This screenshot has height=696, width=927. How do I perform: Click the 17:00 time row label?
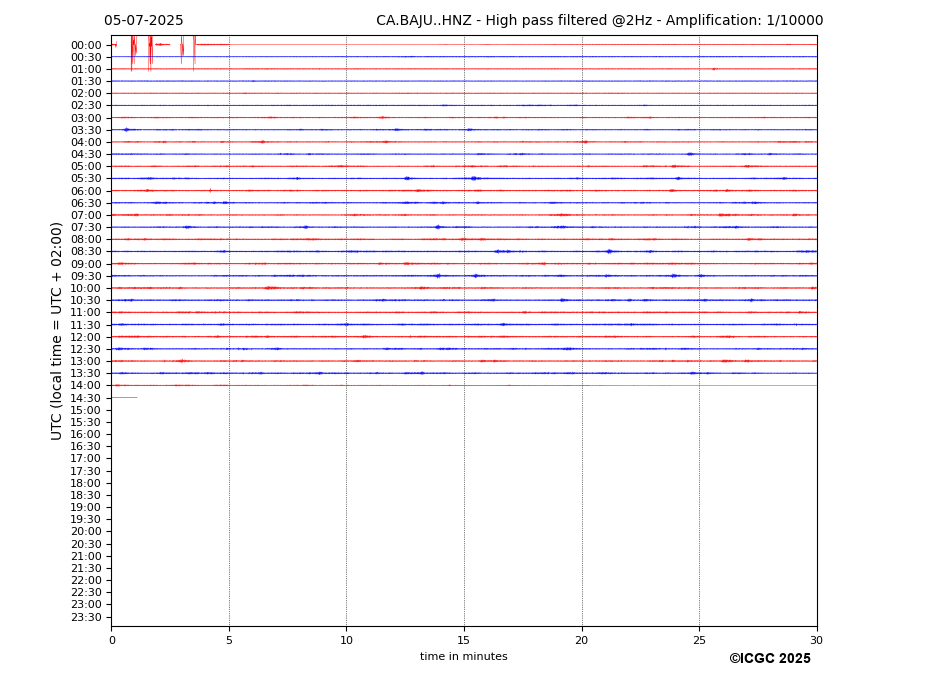click(x=86, y=459)
